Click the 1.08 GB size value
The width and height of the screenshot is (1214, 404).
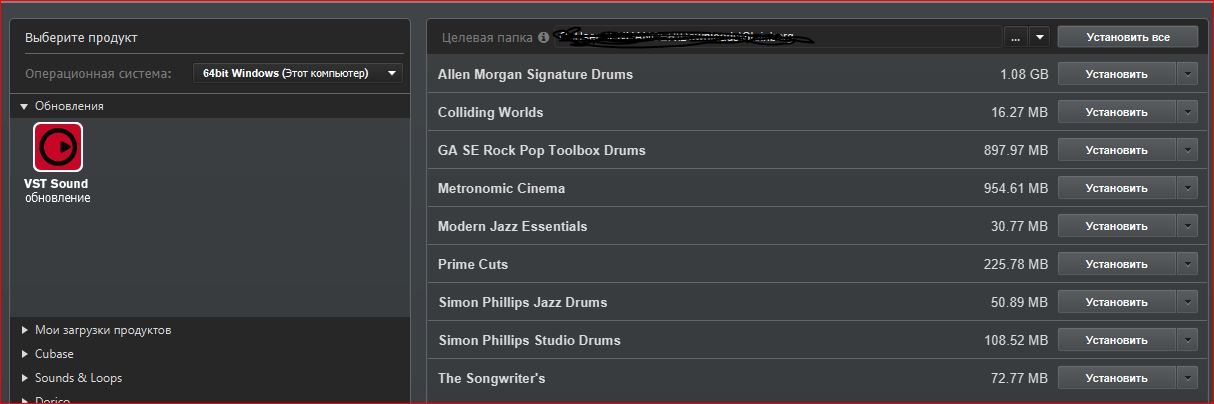pos(1024,75)
